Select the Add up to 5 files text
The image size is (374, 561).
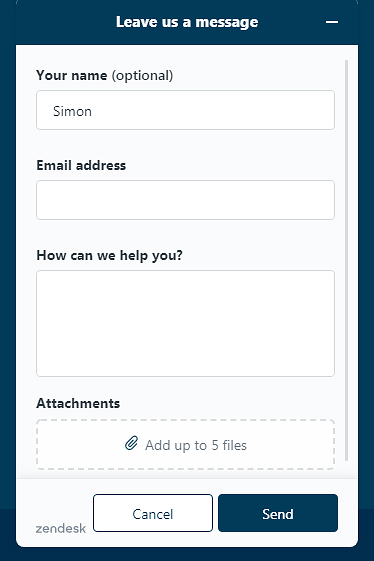[196, 445]
